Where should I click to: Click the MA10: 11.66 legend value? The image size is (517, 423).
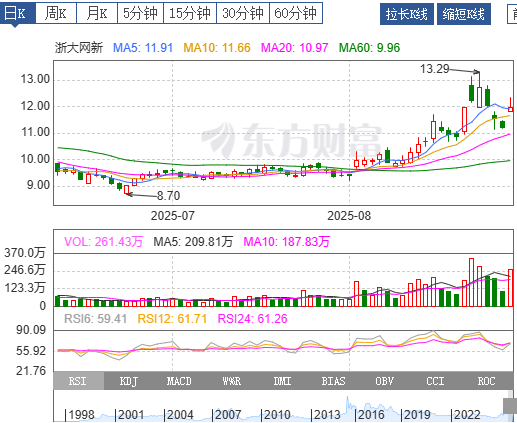pyautogui.click(x=217, y=48)
